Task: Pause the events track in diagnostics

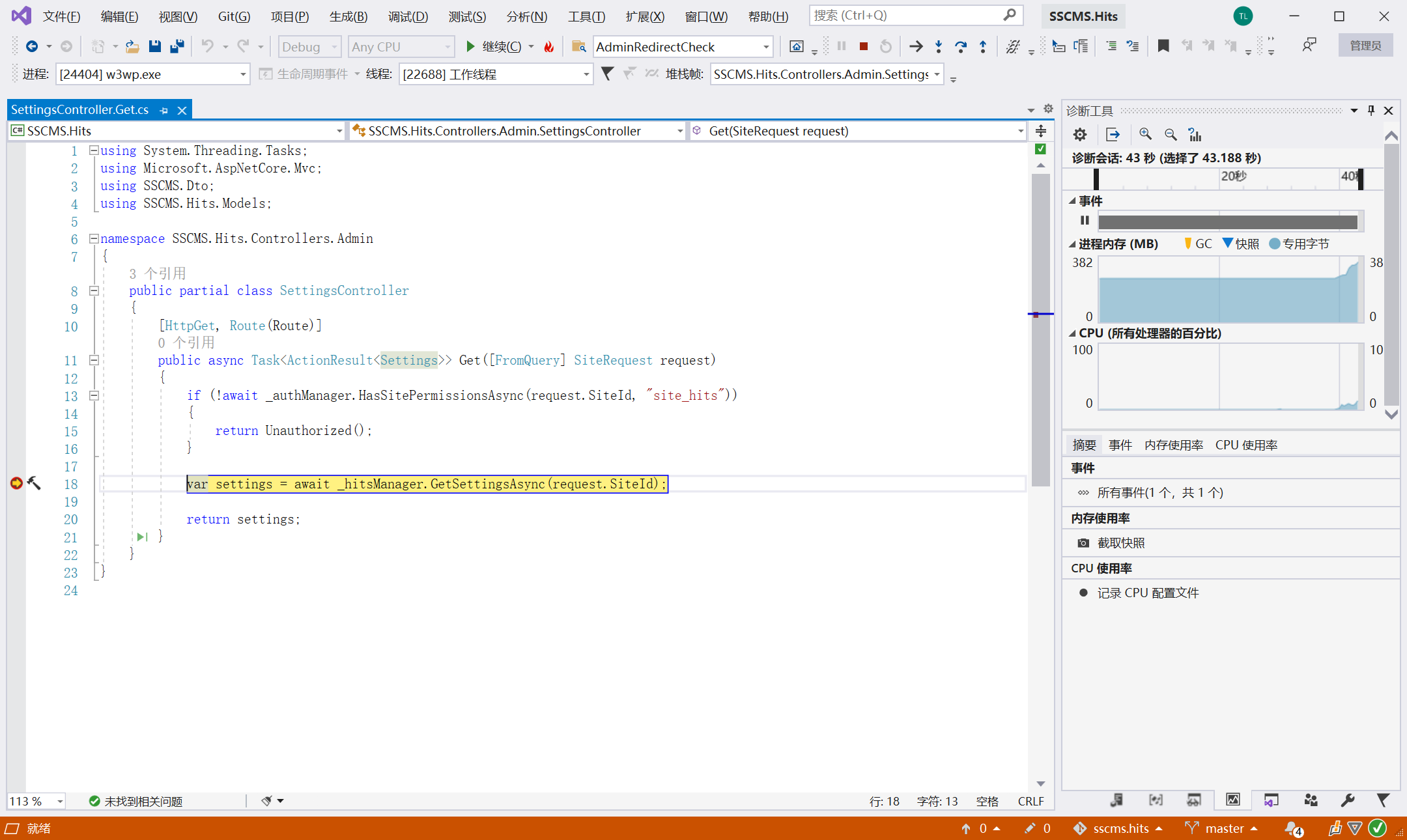Action: tap(1085, 221)
